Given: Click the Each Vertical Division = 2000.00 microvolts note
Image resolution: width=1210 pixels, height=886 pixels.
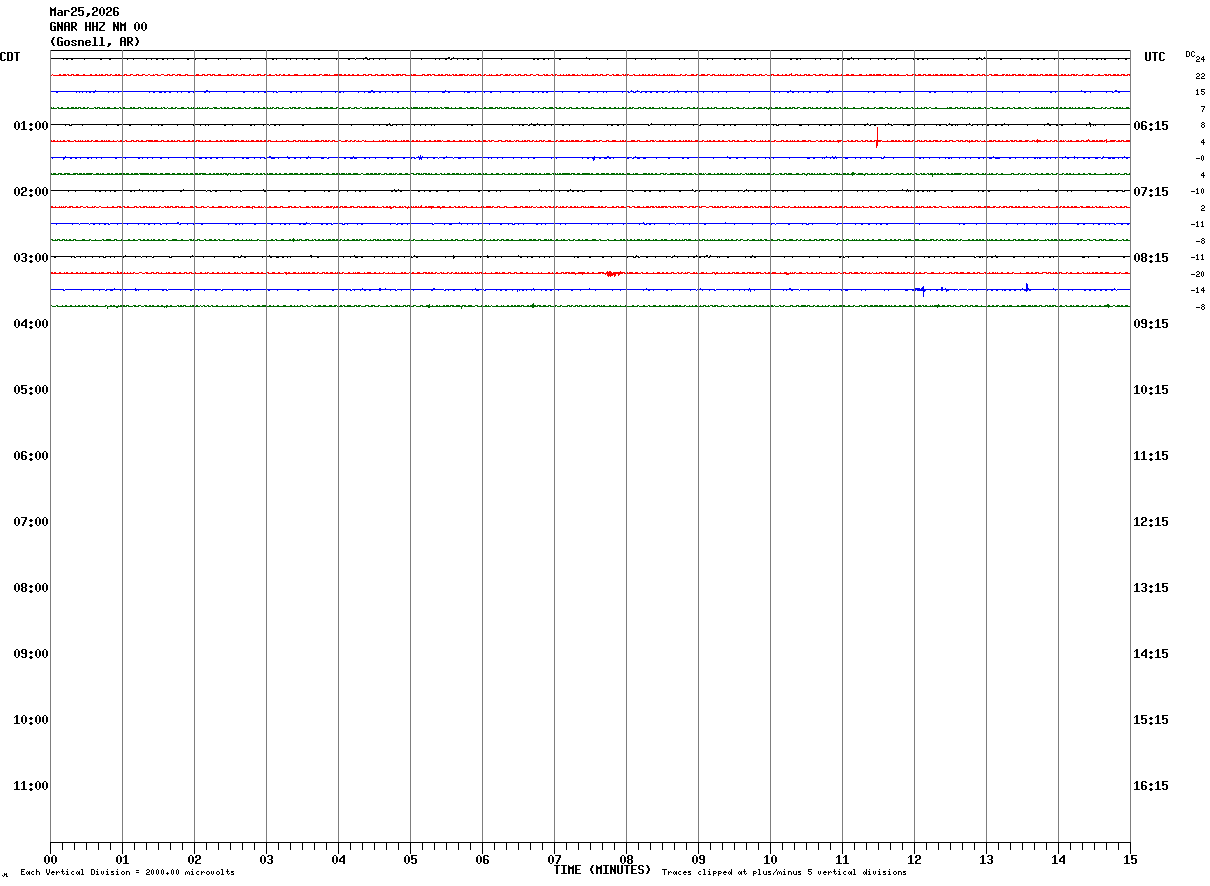Looking at the screenshot, I should pos(127,872).
